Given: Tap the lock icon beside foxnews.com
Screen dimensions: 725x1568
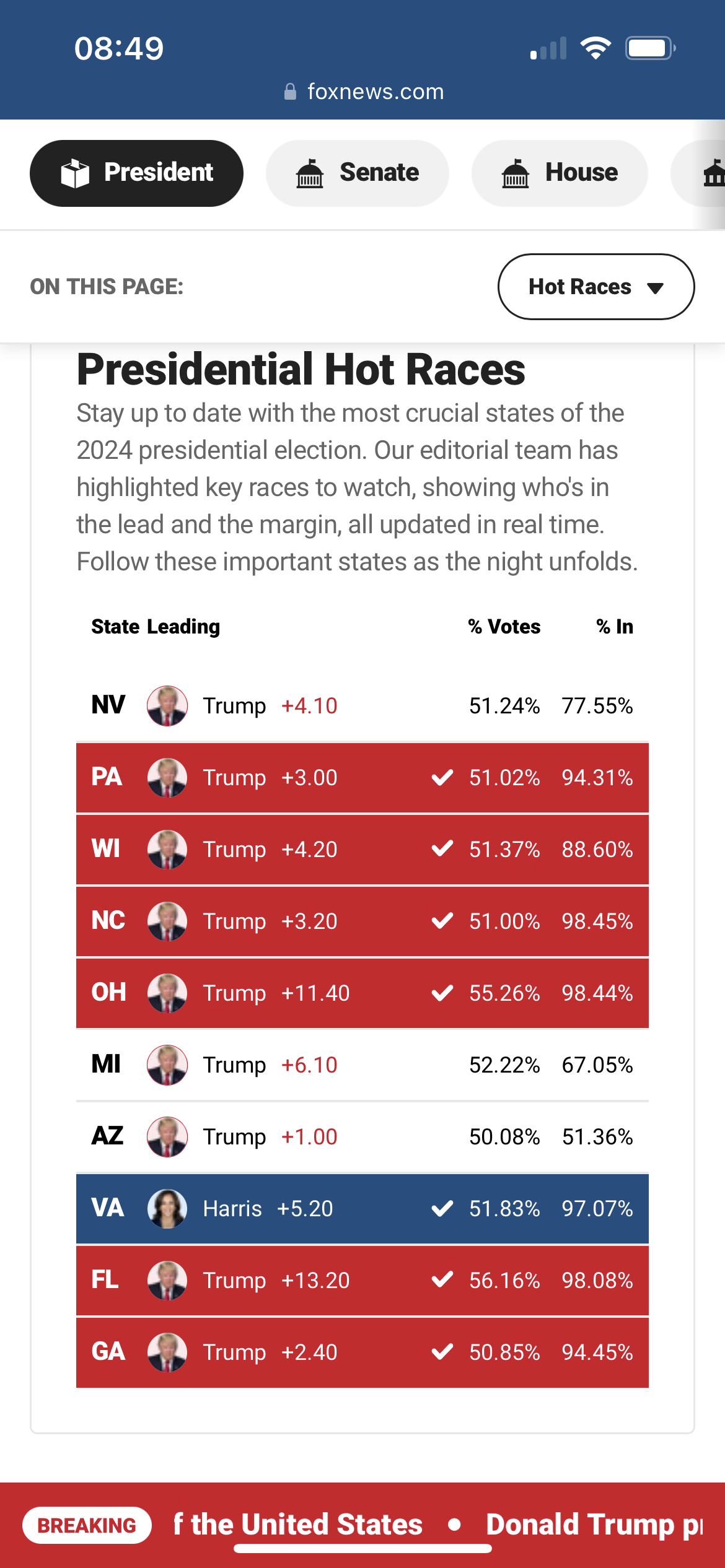Looking at the screenshot, I should pos(290,92).
